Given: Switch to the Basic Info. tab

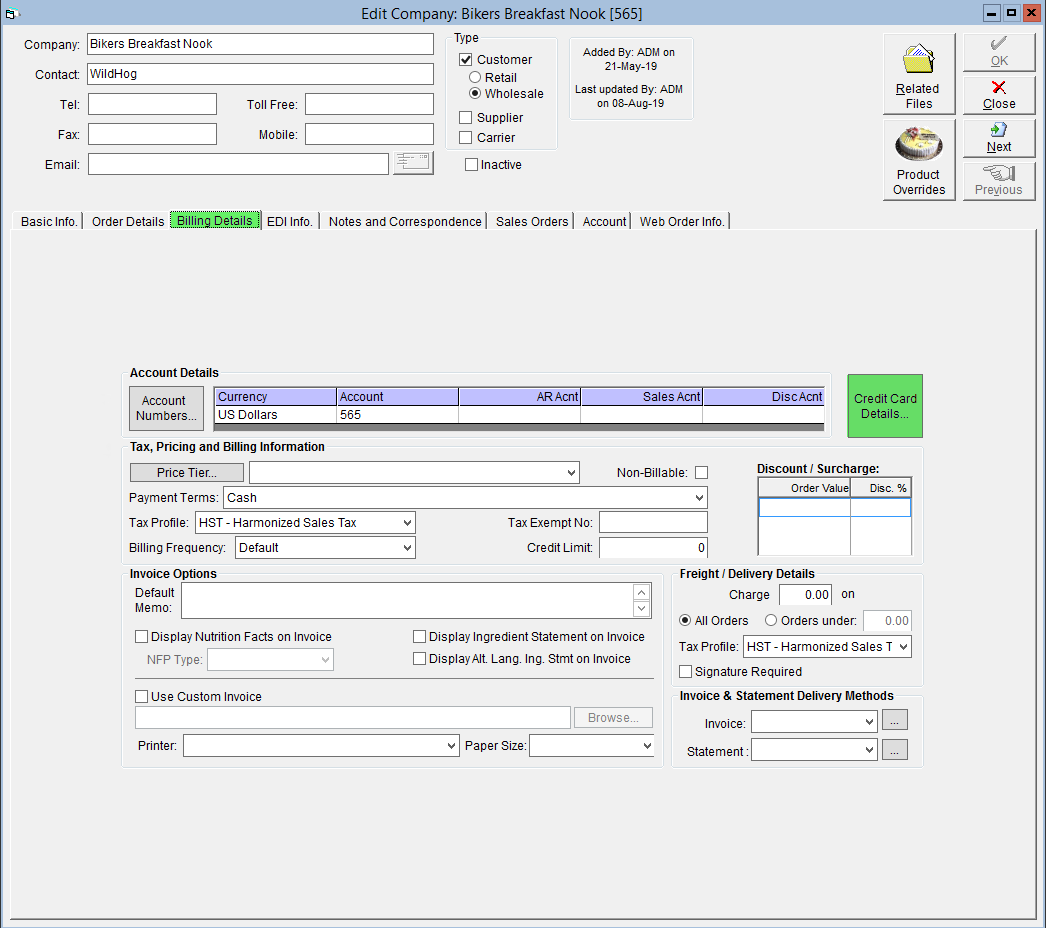Looking at the screenshot, I should pyautogui.click(x=49, y=221).
